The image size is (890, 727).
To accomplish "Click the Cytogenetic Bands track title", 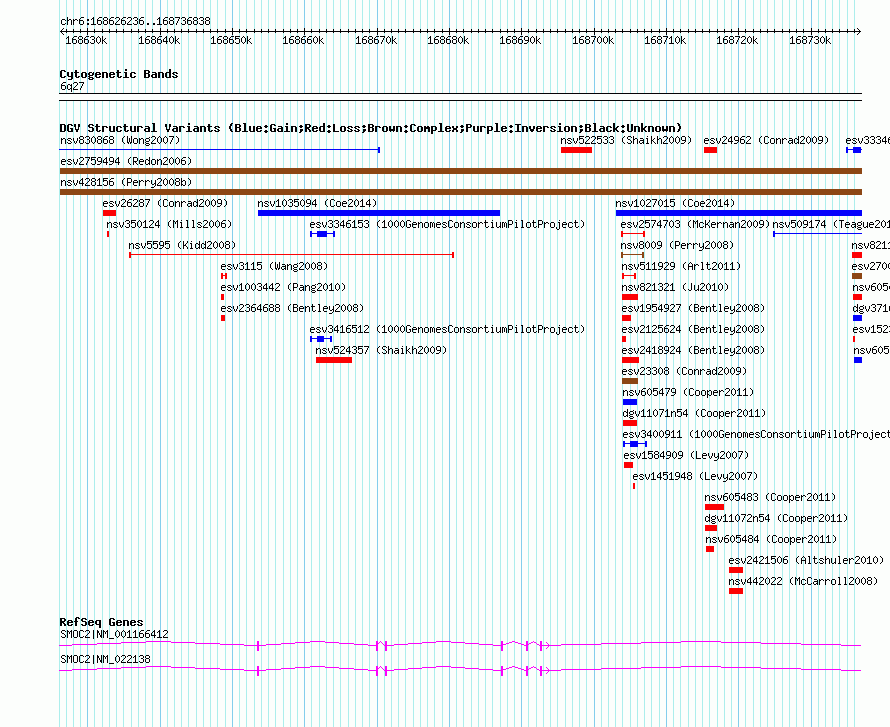I will [119, 74].
